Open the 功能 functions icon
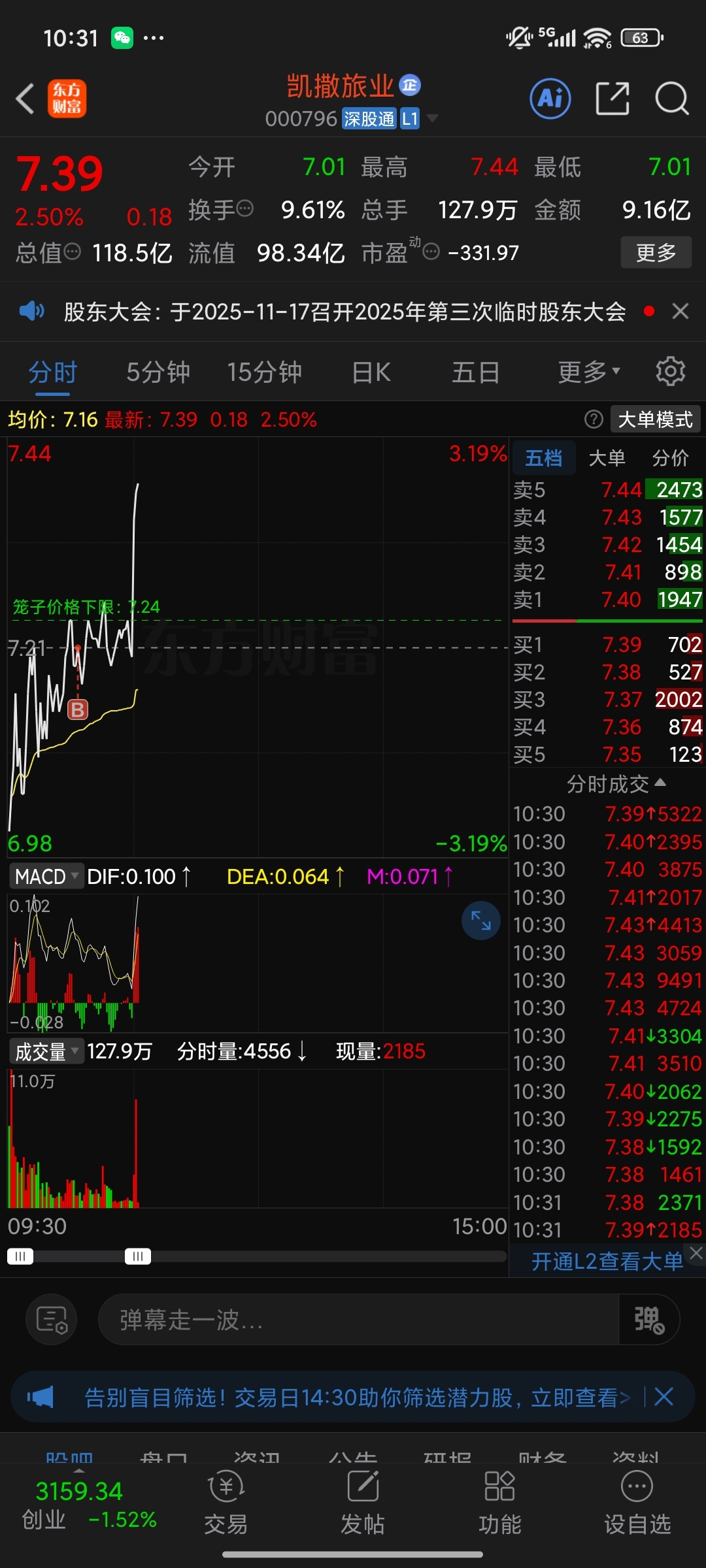Image resolution: width=706 pixels, height=1568 pixels. coord(500,1503)
